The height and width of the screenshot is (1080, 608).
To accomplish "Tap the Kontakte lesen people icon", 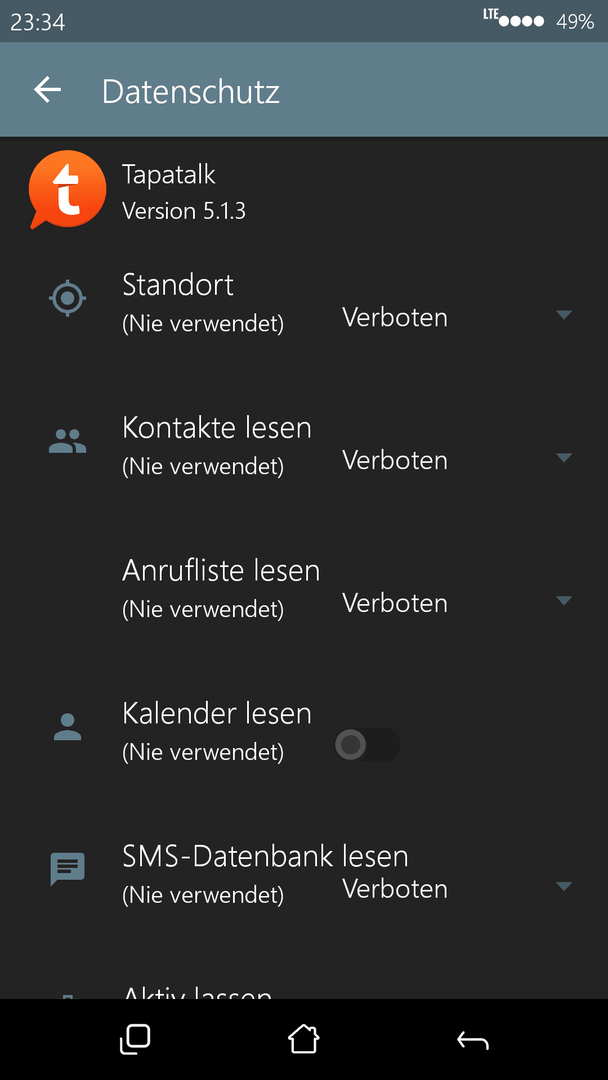I will tap(67, 442).
